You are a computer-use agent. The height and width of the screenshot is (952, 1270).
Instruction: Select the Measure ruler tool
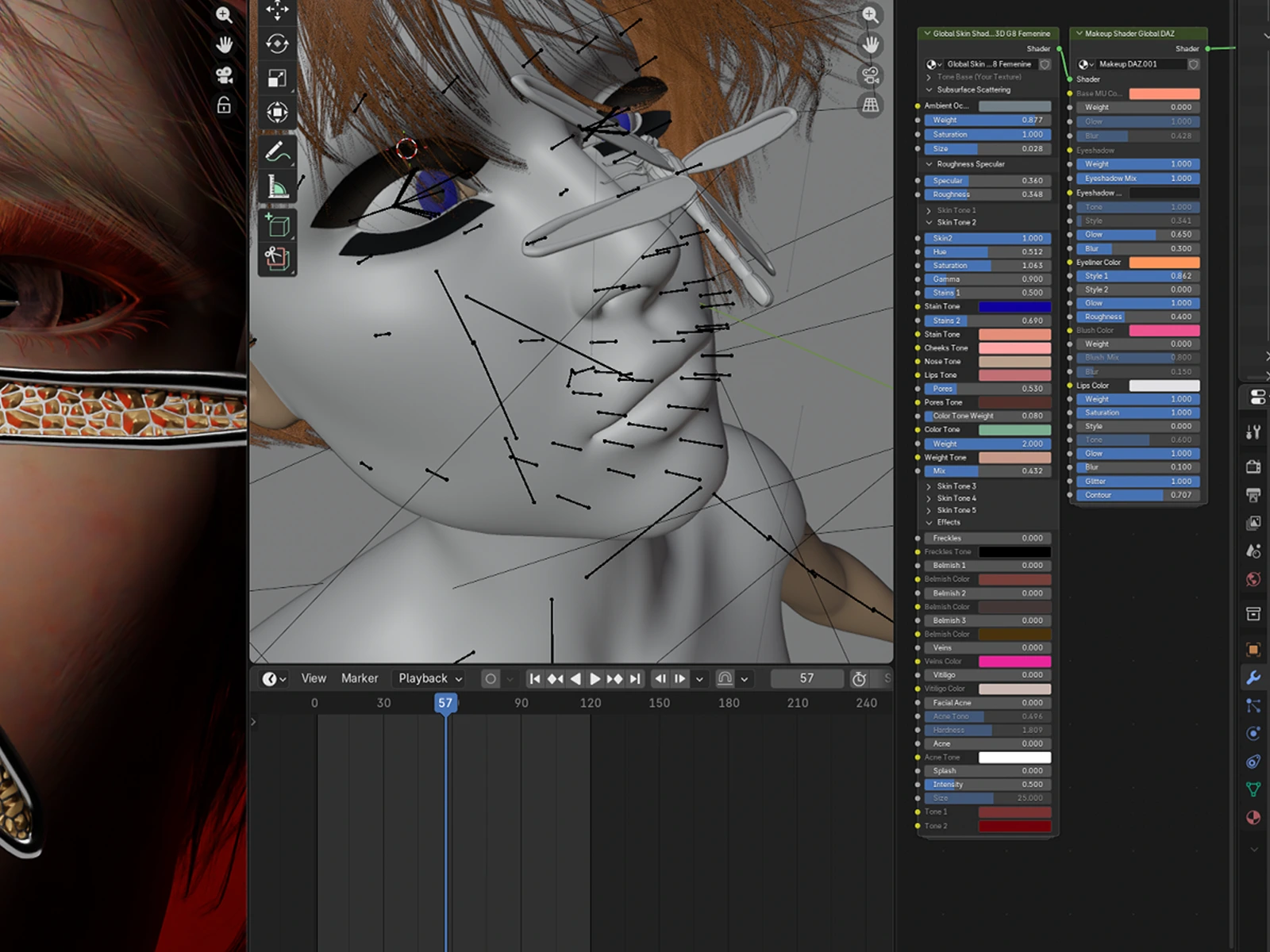(276, 187)
